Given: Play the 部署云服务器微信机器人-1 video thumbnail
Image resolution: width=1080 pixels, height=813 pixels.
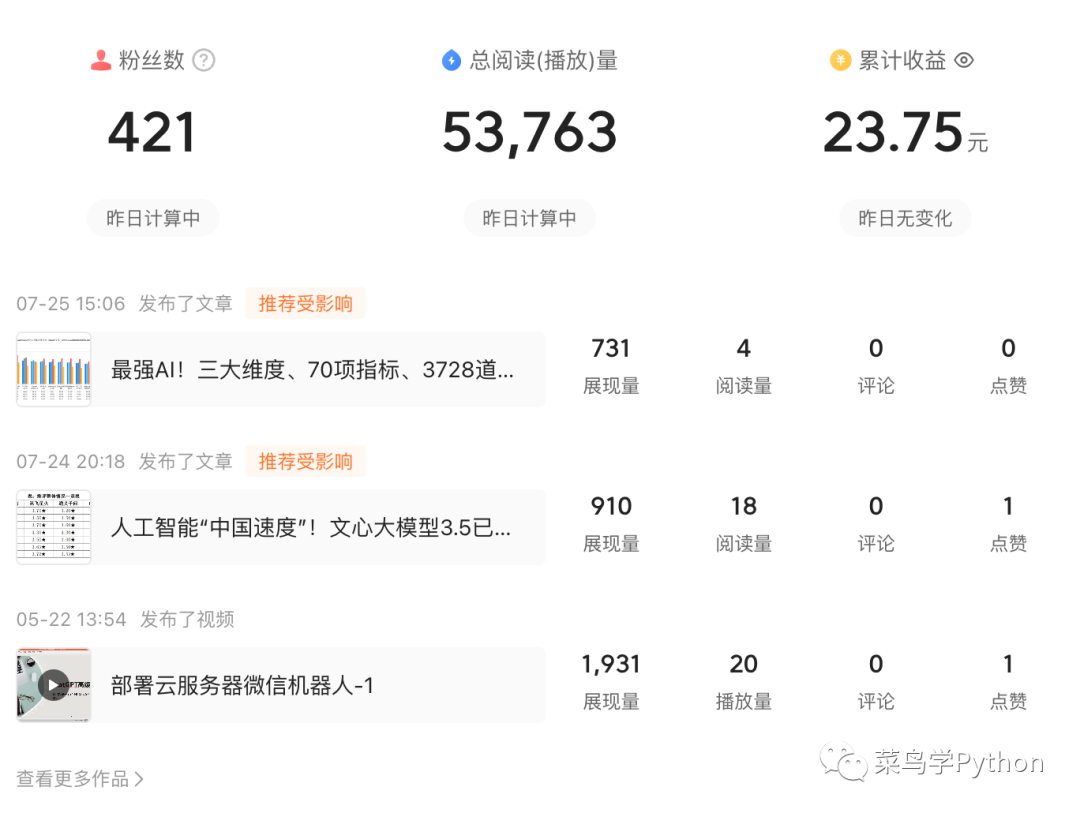Looking at the screenshot, I should point(54,685).
